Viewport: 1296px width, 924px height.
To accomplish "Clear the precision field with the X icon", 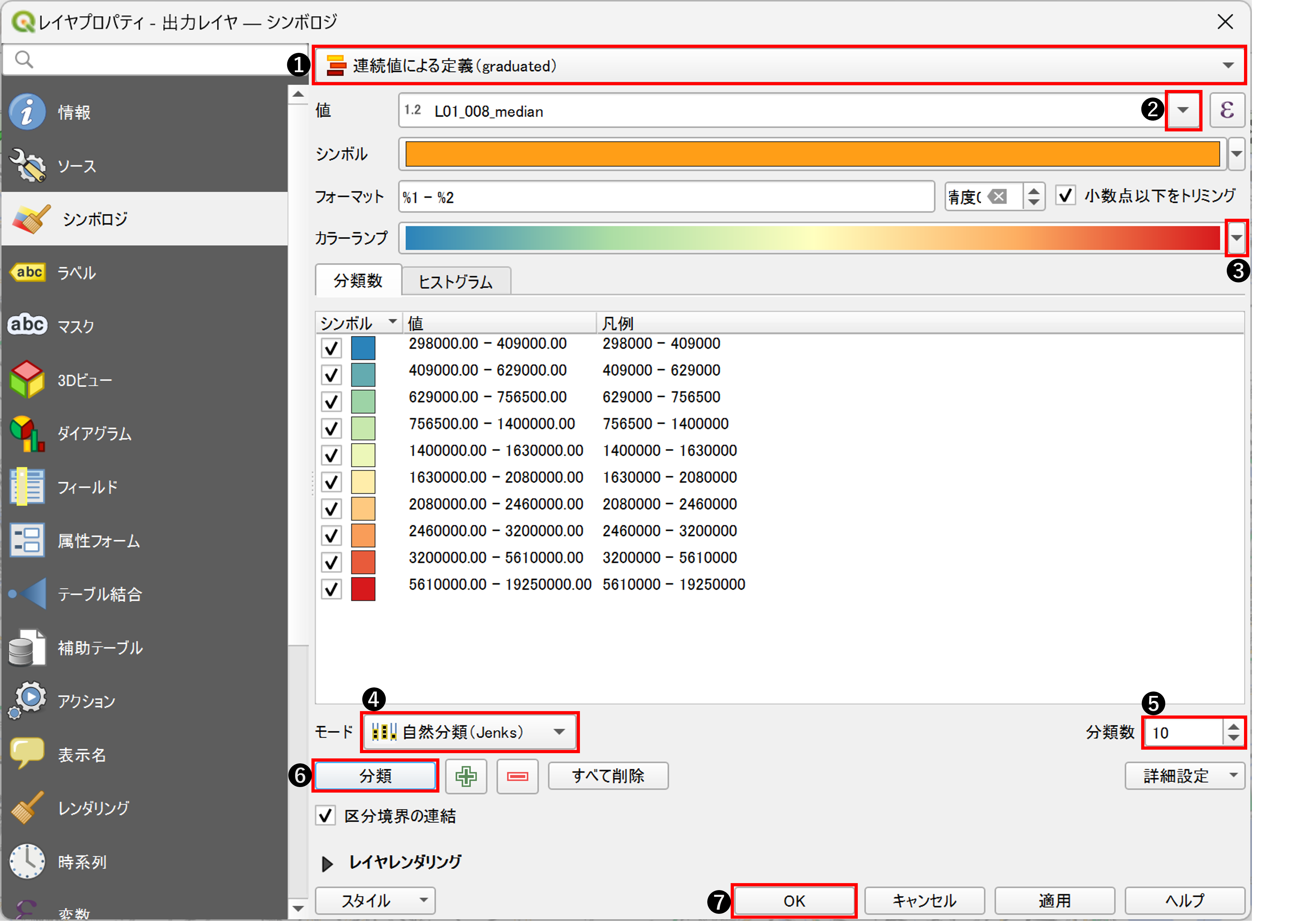I will pyautogui.click(x=997, y=197).
